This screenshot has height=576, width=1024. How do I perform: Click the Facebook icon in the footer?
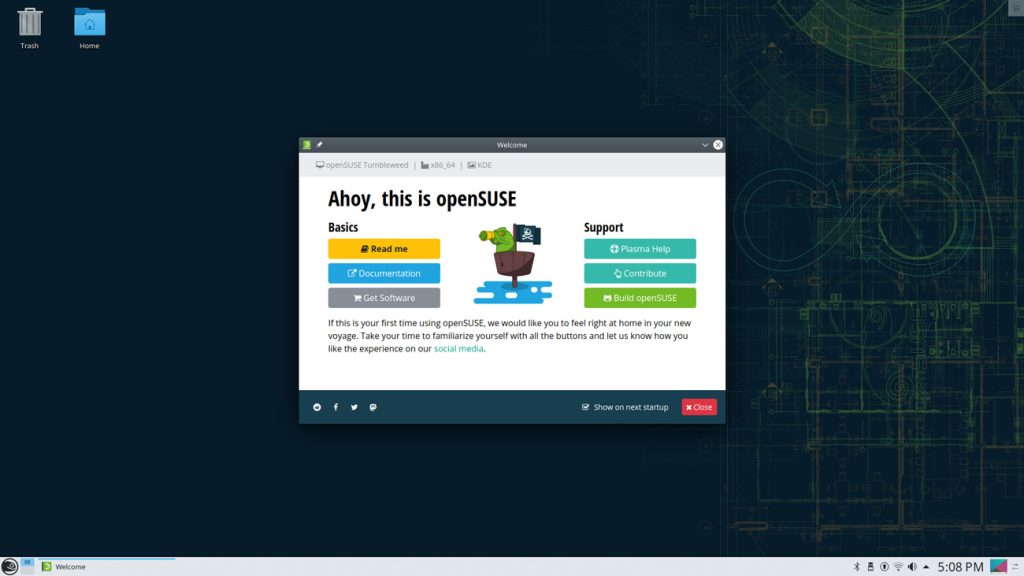pos(335,407)
